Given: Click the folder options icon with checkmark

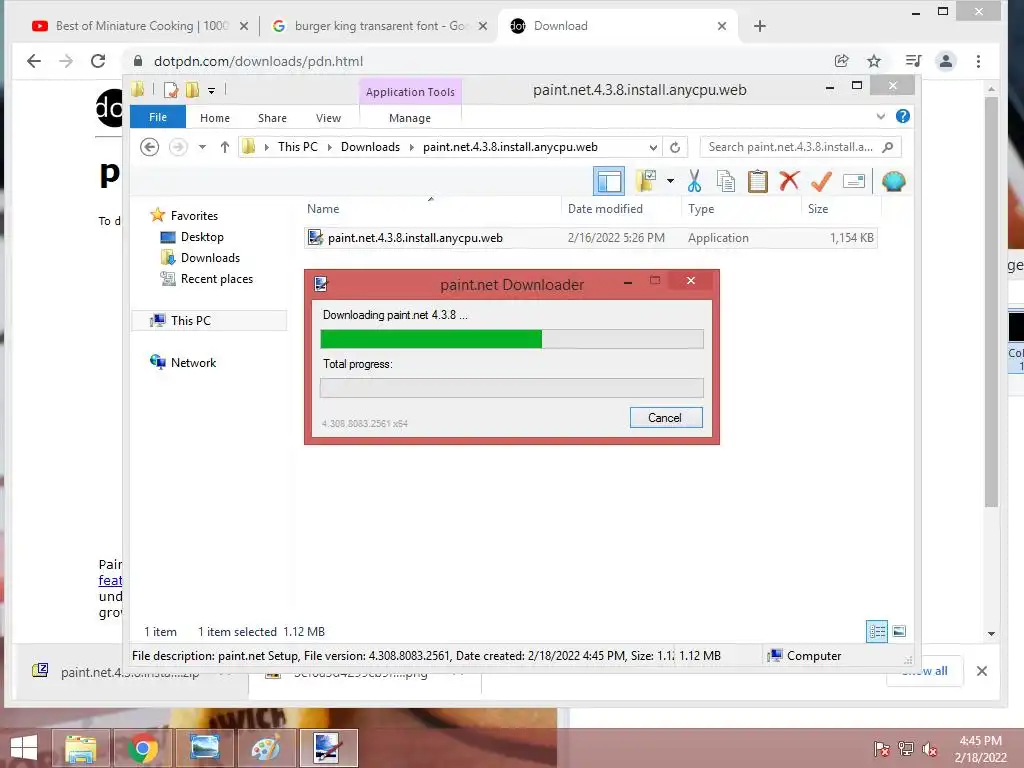Looking at the screenshot, I should tap(646, 181).
